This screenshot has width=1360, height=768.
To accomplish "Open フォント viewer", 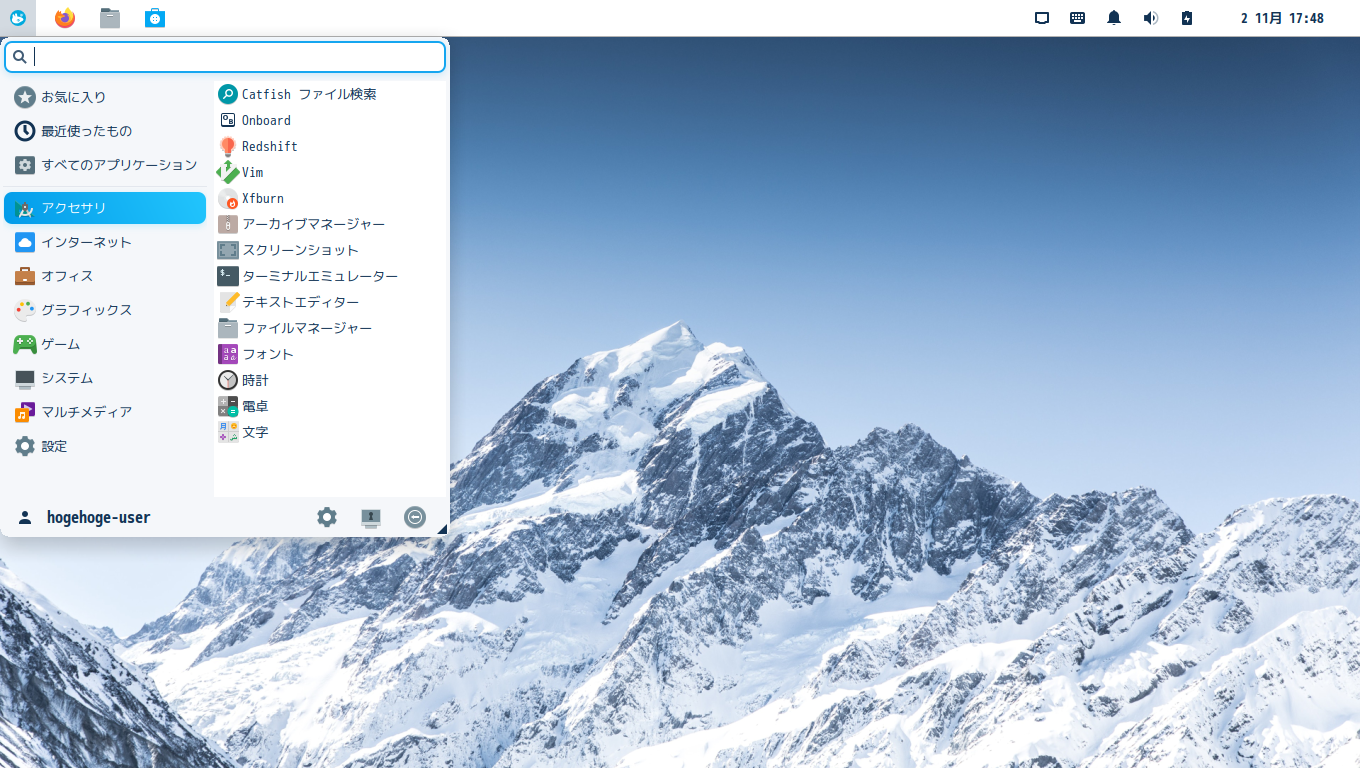I will point(330,354).
